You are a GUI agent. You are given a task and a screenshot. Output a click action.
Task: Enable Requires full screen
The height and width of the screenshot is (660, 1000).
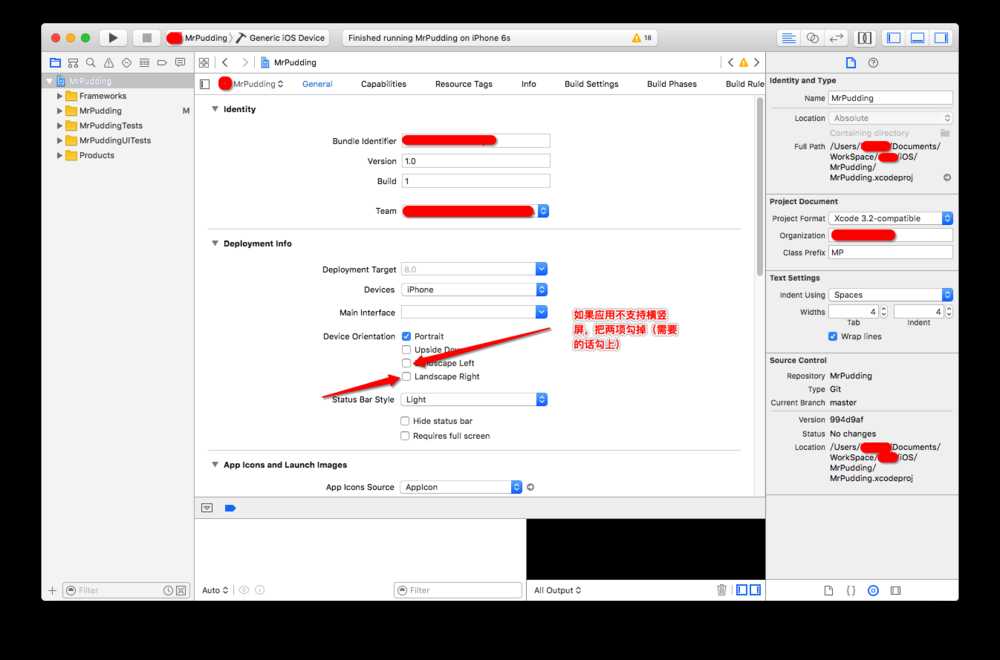pos(404,436)
